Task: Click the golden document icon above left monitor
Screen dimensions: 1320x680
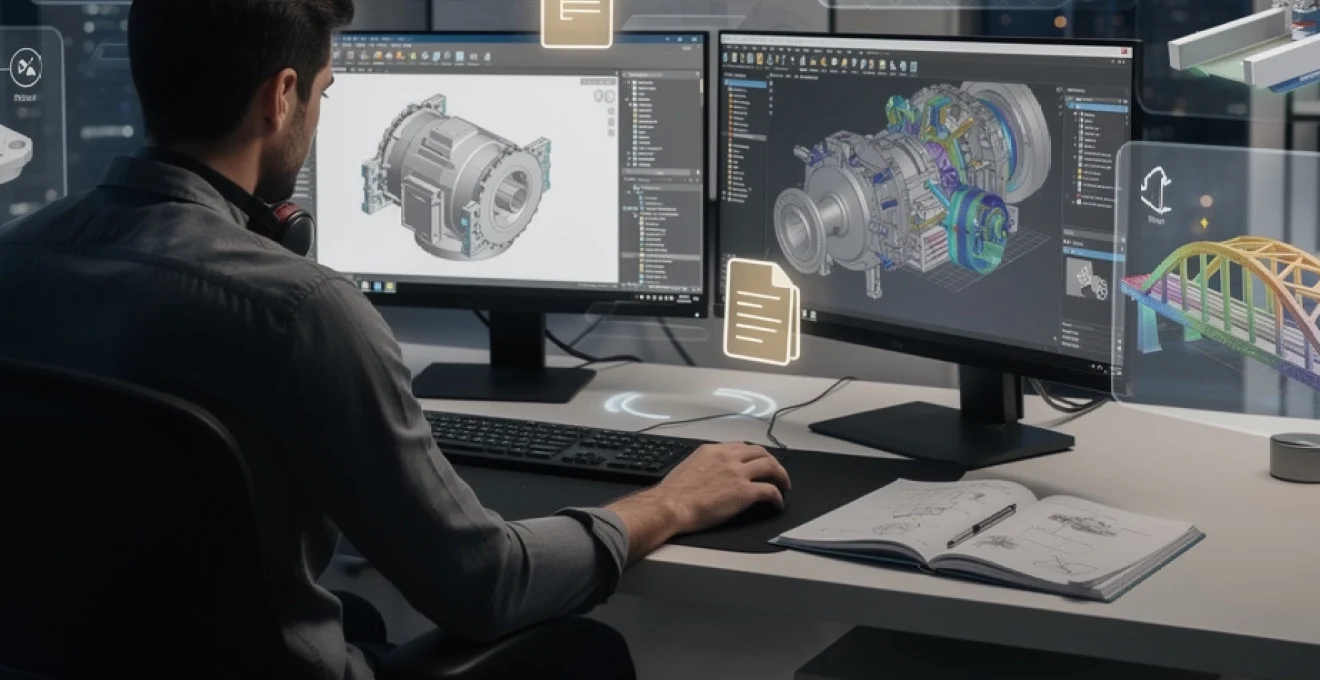Action: [576, 19]
